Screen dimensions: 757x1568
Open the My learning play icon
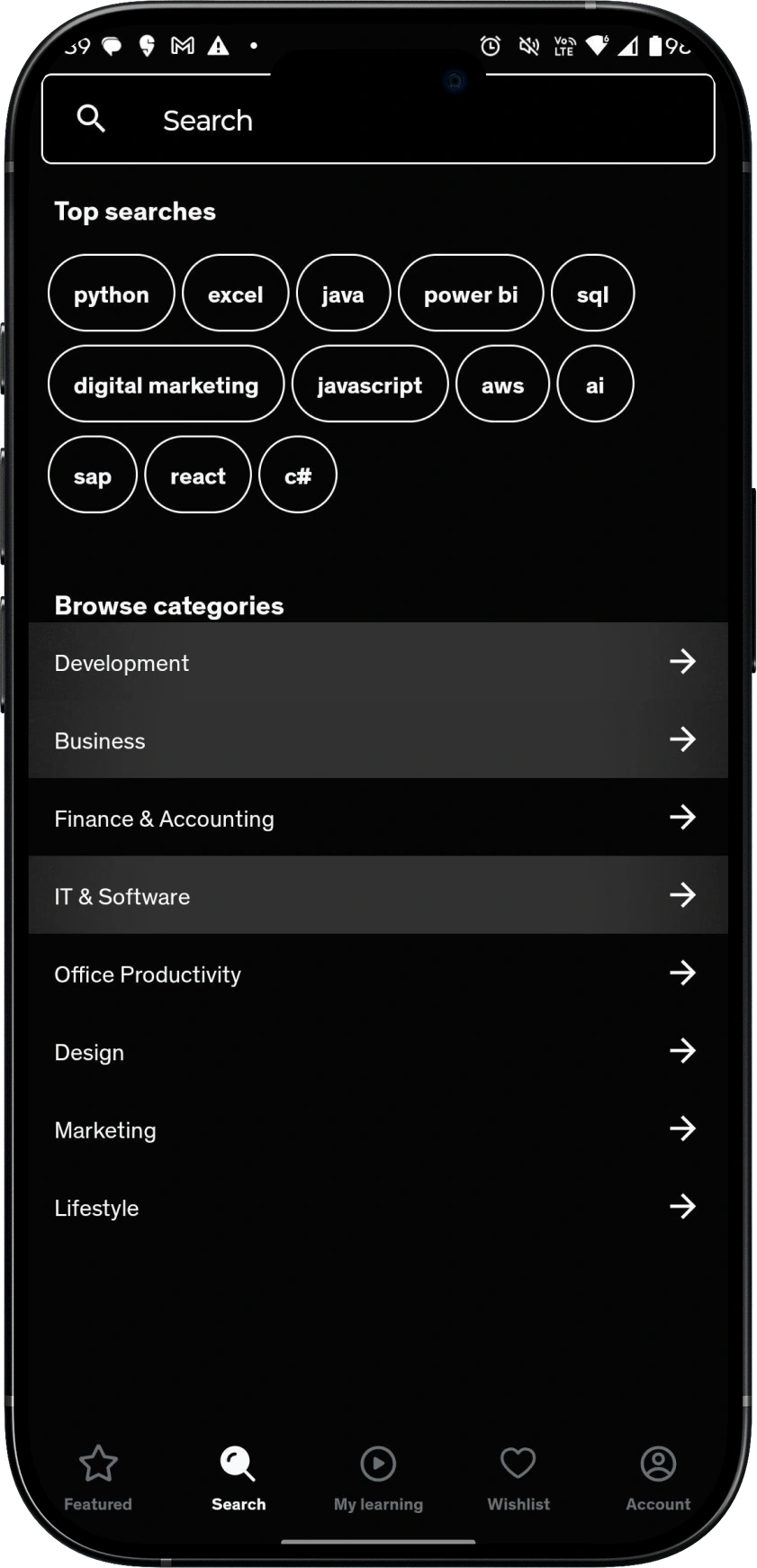point(378,1464)
